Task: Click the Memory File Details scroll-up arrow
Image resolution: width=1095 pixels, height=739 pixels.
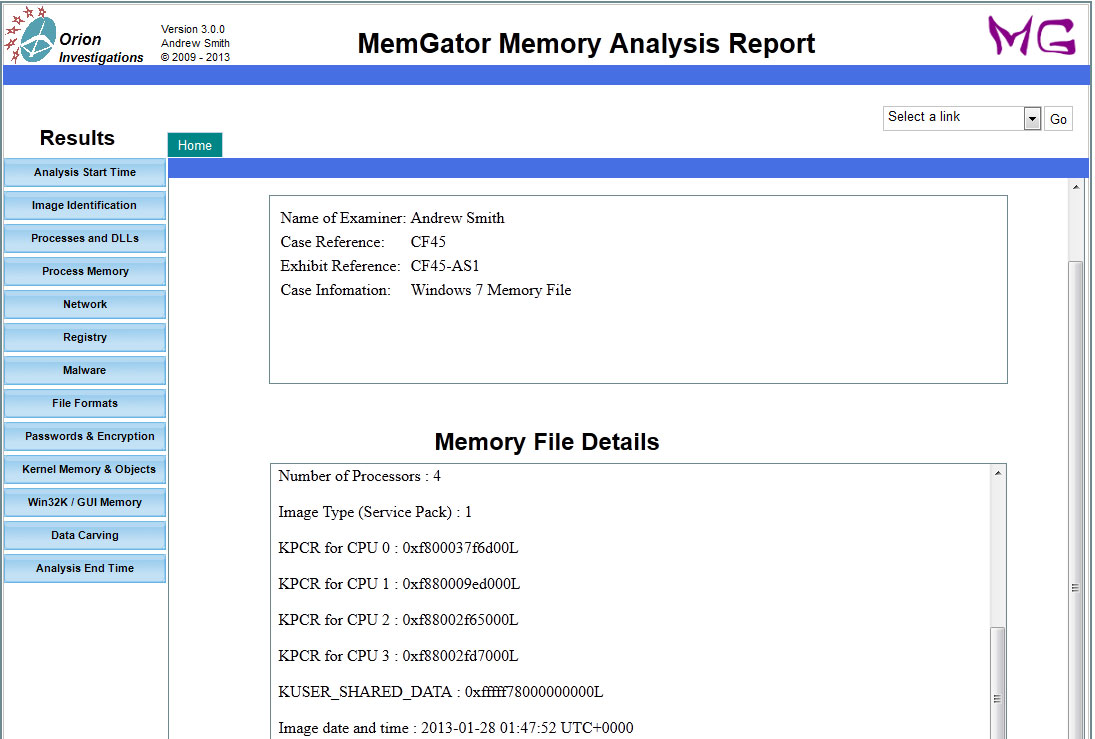Action: pos(998,474)
